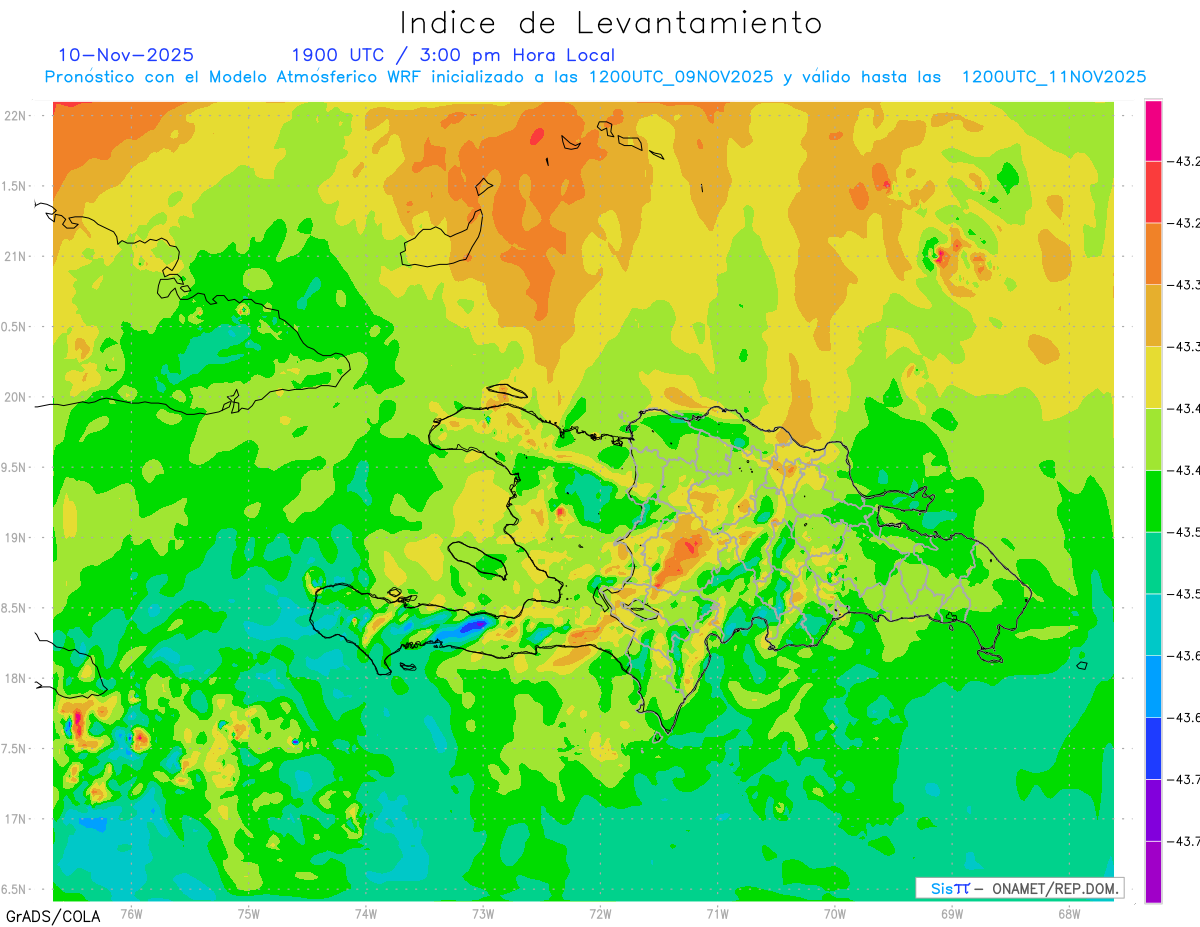The height and width of the screenshot is (927, 1200).
Task: Select the bright yellow swatch in the color bar
Action: 1154,377
